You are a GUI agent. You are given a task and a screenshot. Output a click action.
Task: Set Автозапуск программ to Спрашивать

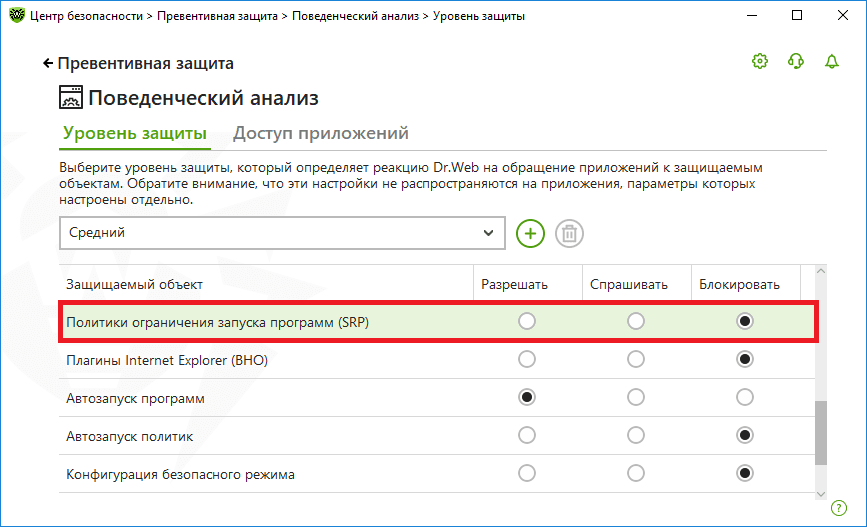[635, 397]
